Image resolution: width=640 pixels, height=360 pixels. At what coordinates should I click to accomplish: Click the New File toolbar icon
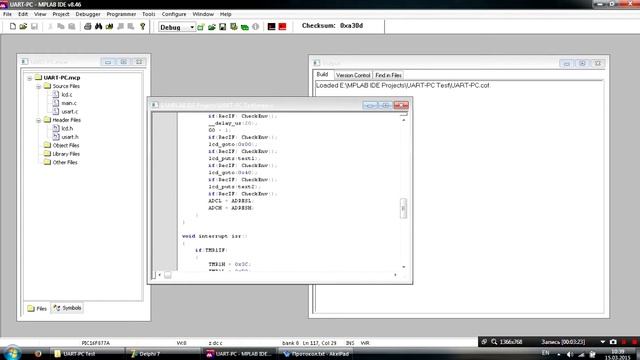(13, 27)
